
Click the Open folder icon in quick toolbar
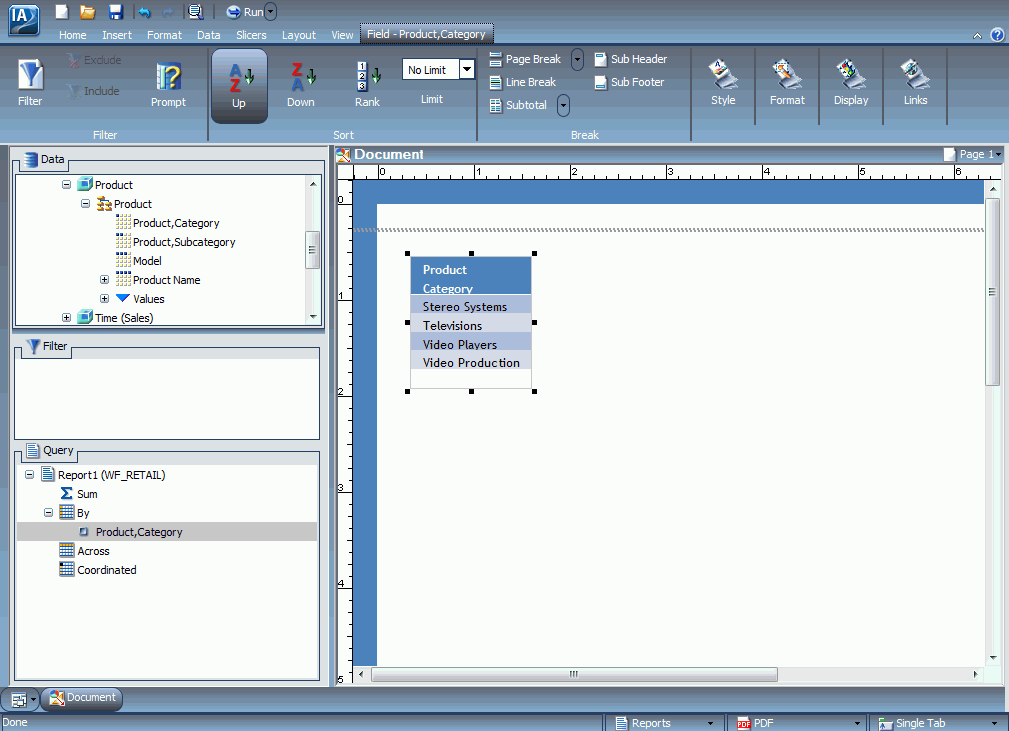pos(88,12)
